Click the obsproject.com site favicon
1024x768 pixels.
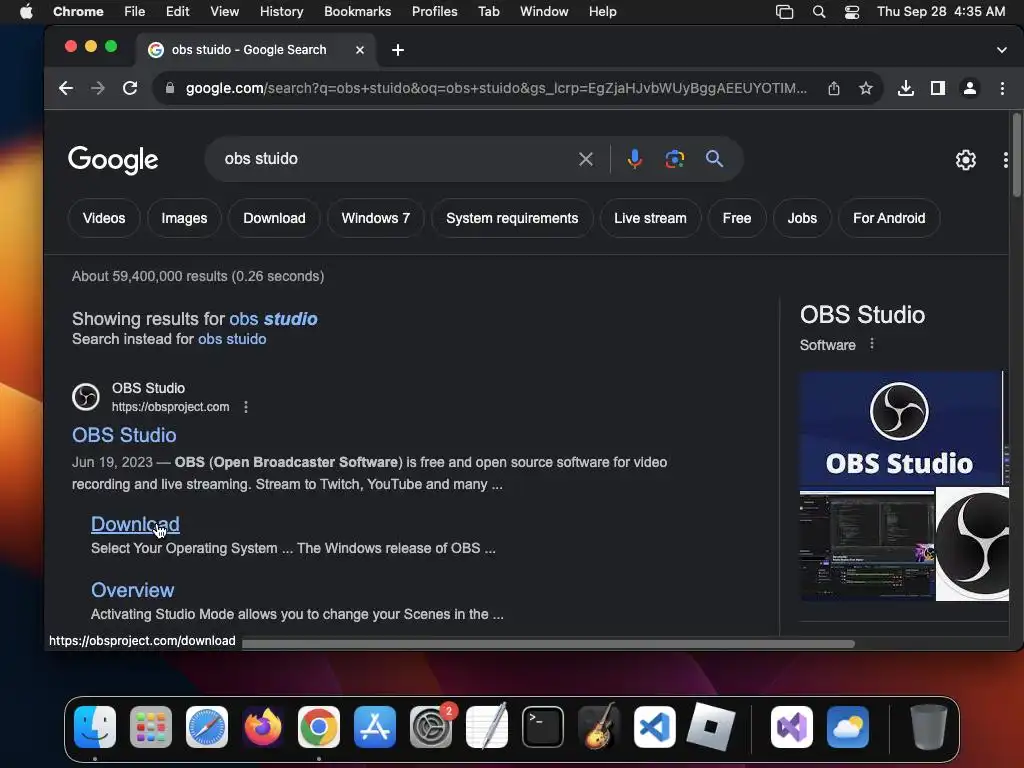[x=86, y=396]
